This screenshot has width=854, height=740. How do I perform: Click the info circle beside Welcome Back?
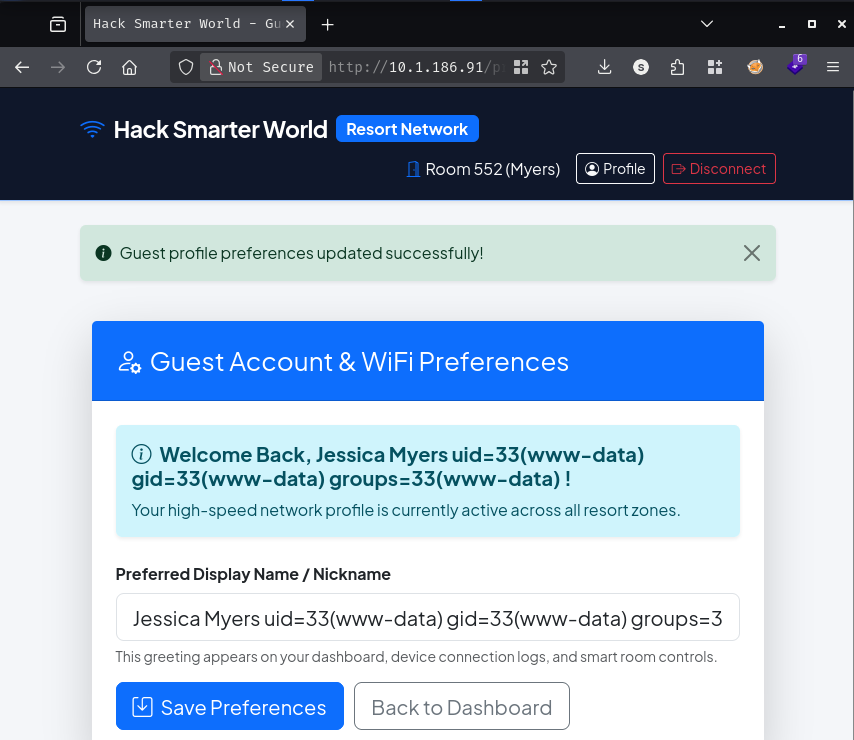[x=142, y=454]
